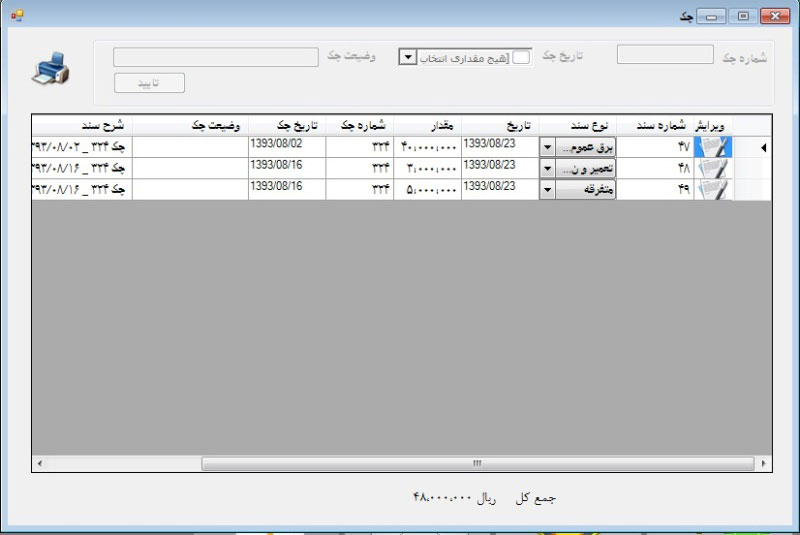This screenshot has height=535, width=800.
Task: Open the تاریخ چک date picker dropdown arrow
Action: 408,57
